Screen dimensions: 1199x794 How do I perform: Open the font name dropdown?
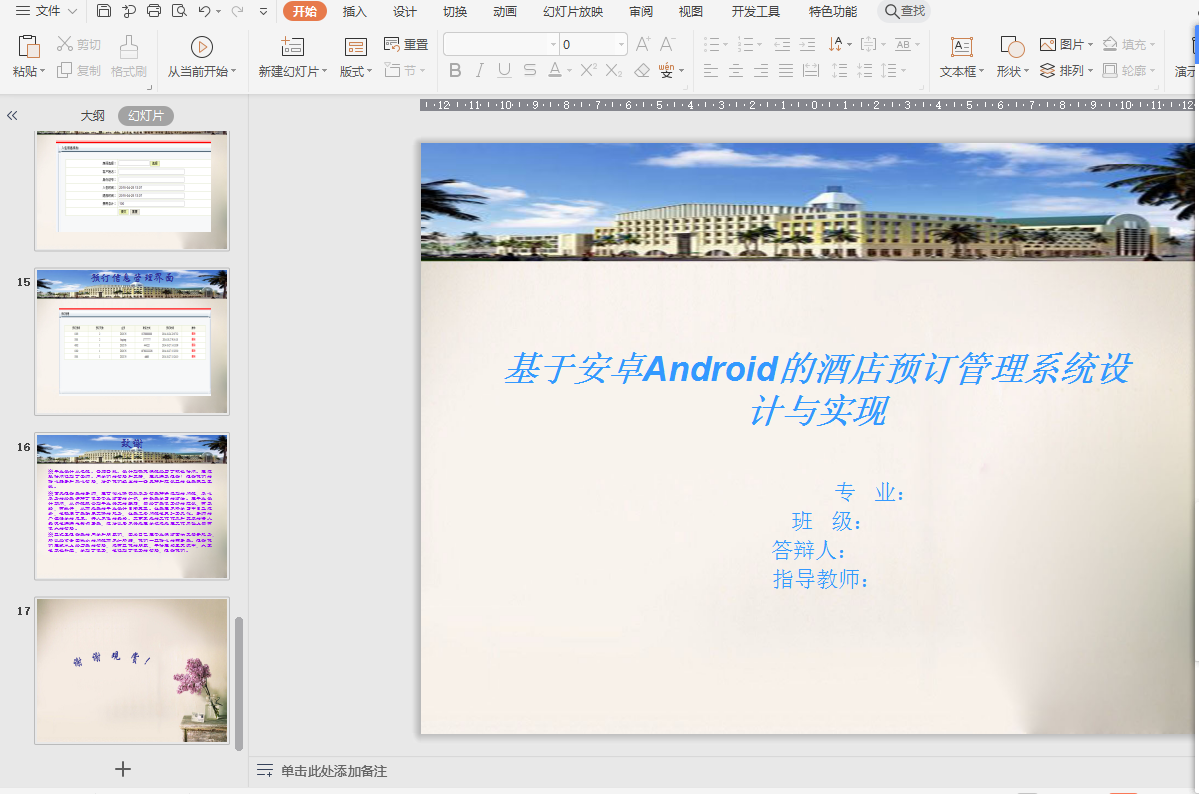point(554,44)
